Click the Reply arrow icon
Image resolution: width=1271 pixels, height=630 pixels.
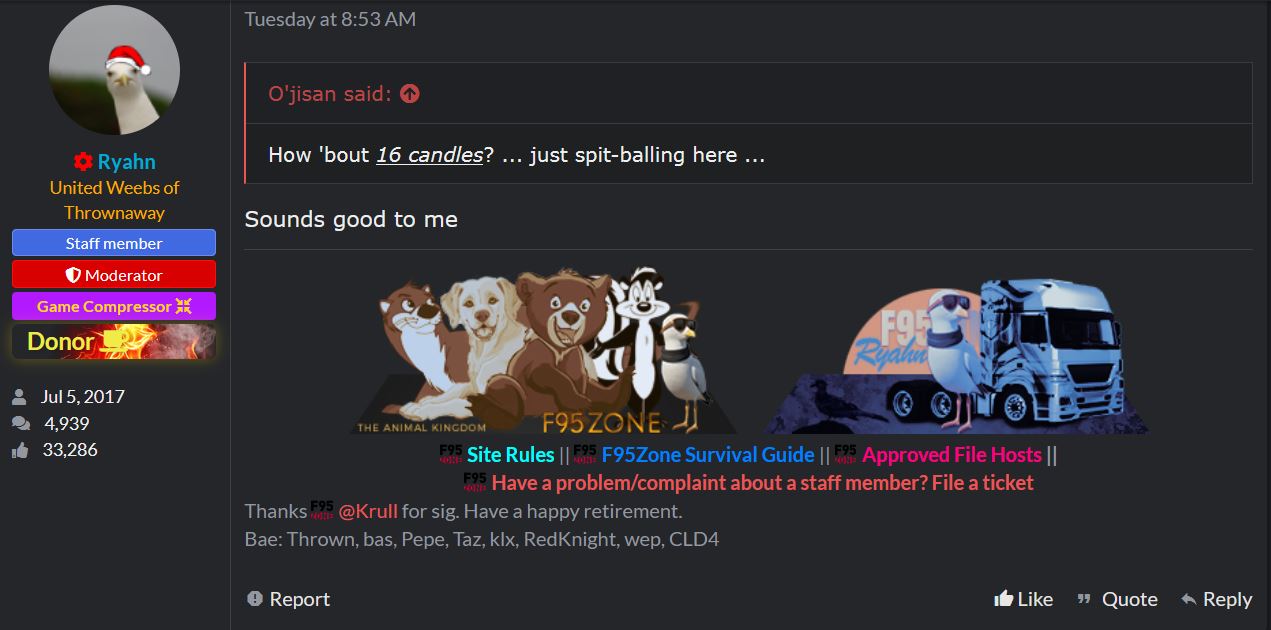(x=1188, y=599)
